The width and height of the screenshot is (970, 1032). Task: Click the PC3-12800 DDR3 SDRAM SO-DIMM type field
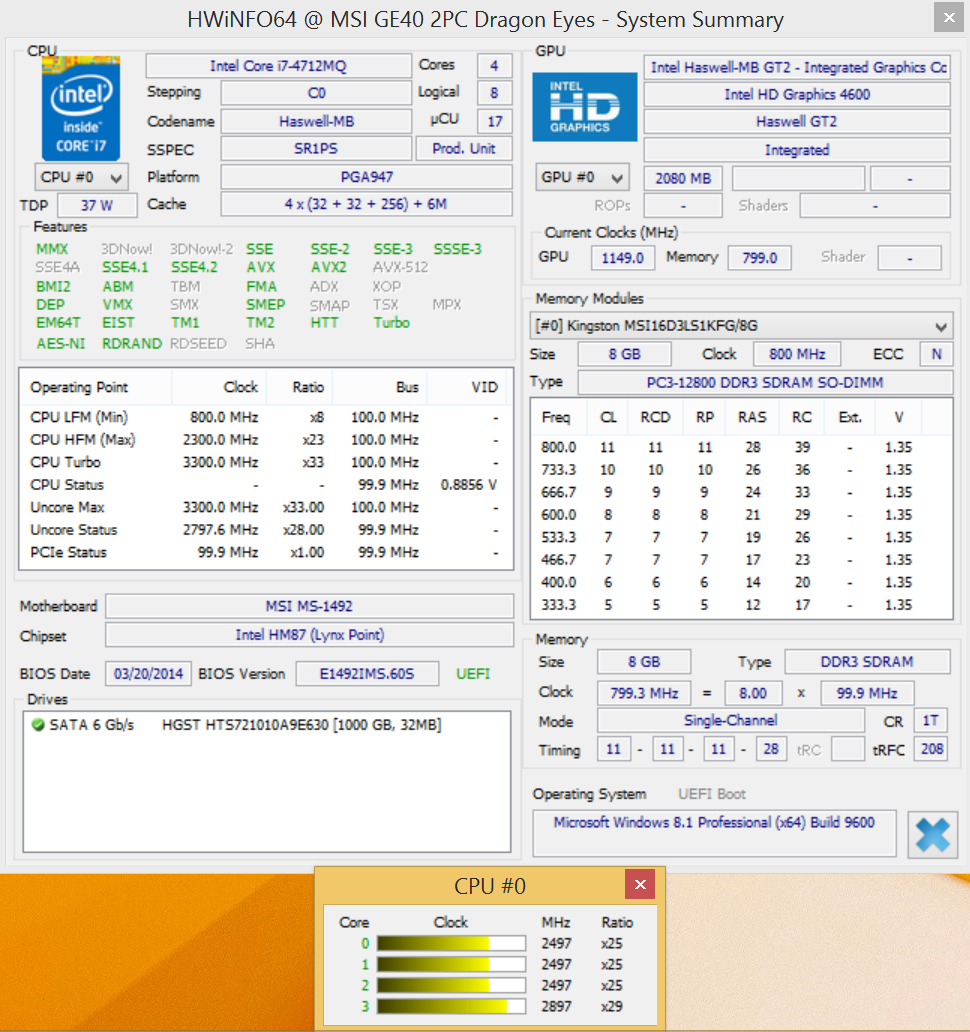765,382
